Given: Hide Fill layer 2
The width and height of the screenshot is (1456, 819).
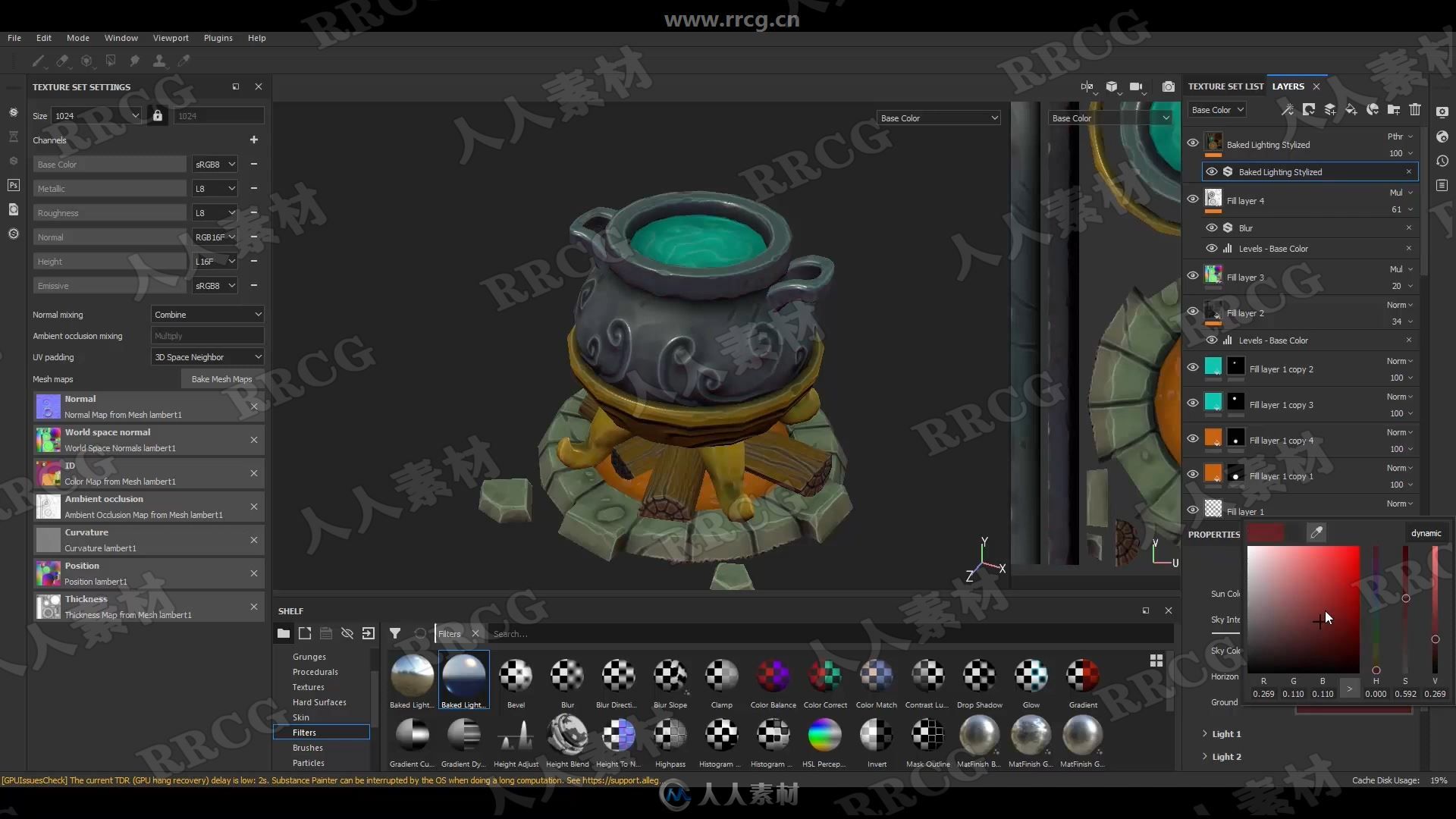Looking at the screenshot, I should 1193,311.
